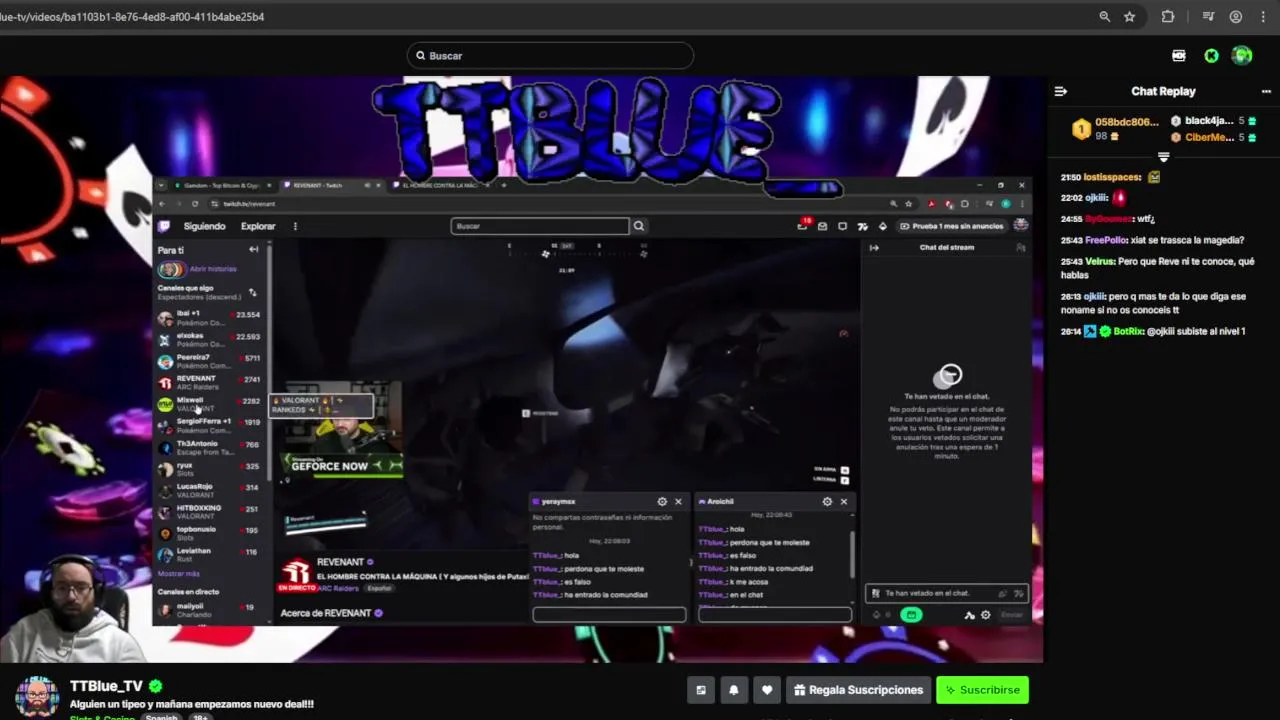Image resolution: width=1280 pixels, height=720 pixels.
Task: Collapse chat using arrow beside Chat Replay
Action: [1061, 91]
